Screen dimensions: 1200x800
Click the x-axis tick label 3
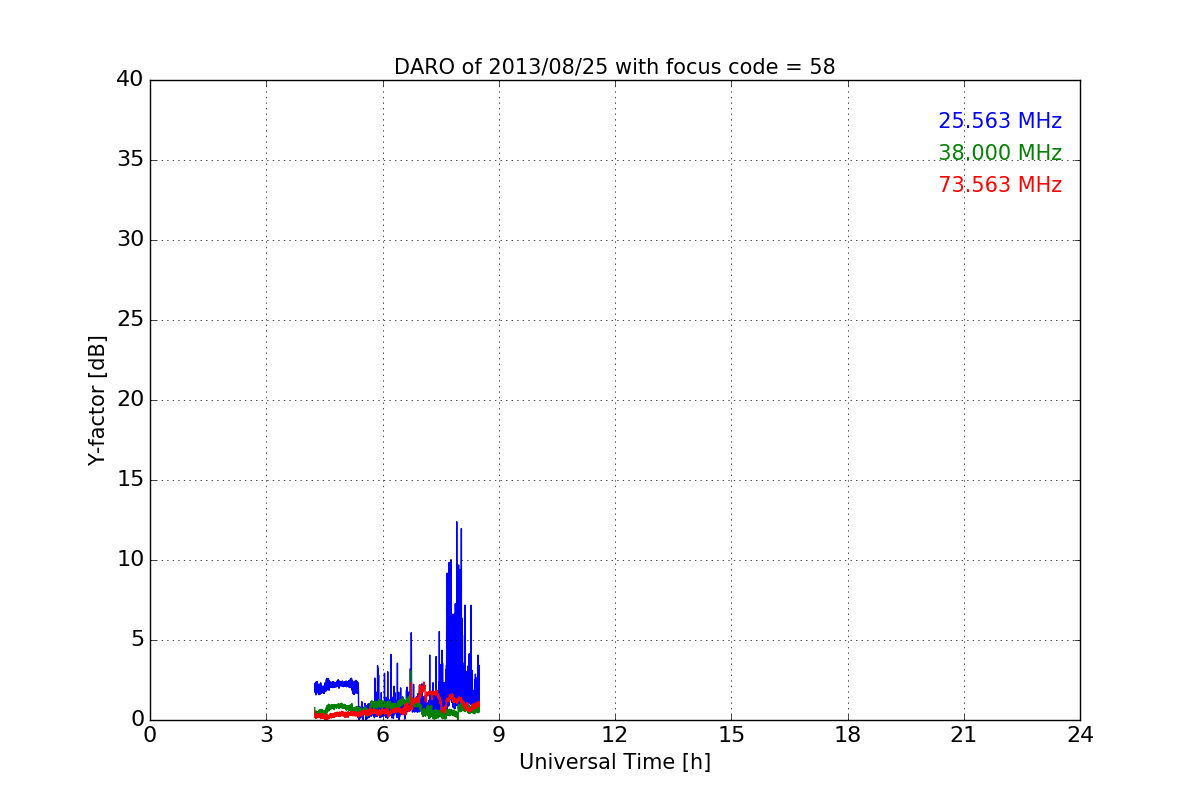[266, 735]
